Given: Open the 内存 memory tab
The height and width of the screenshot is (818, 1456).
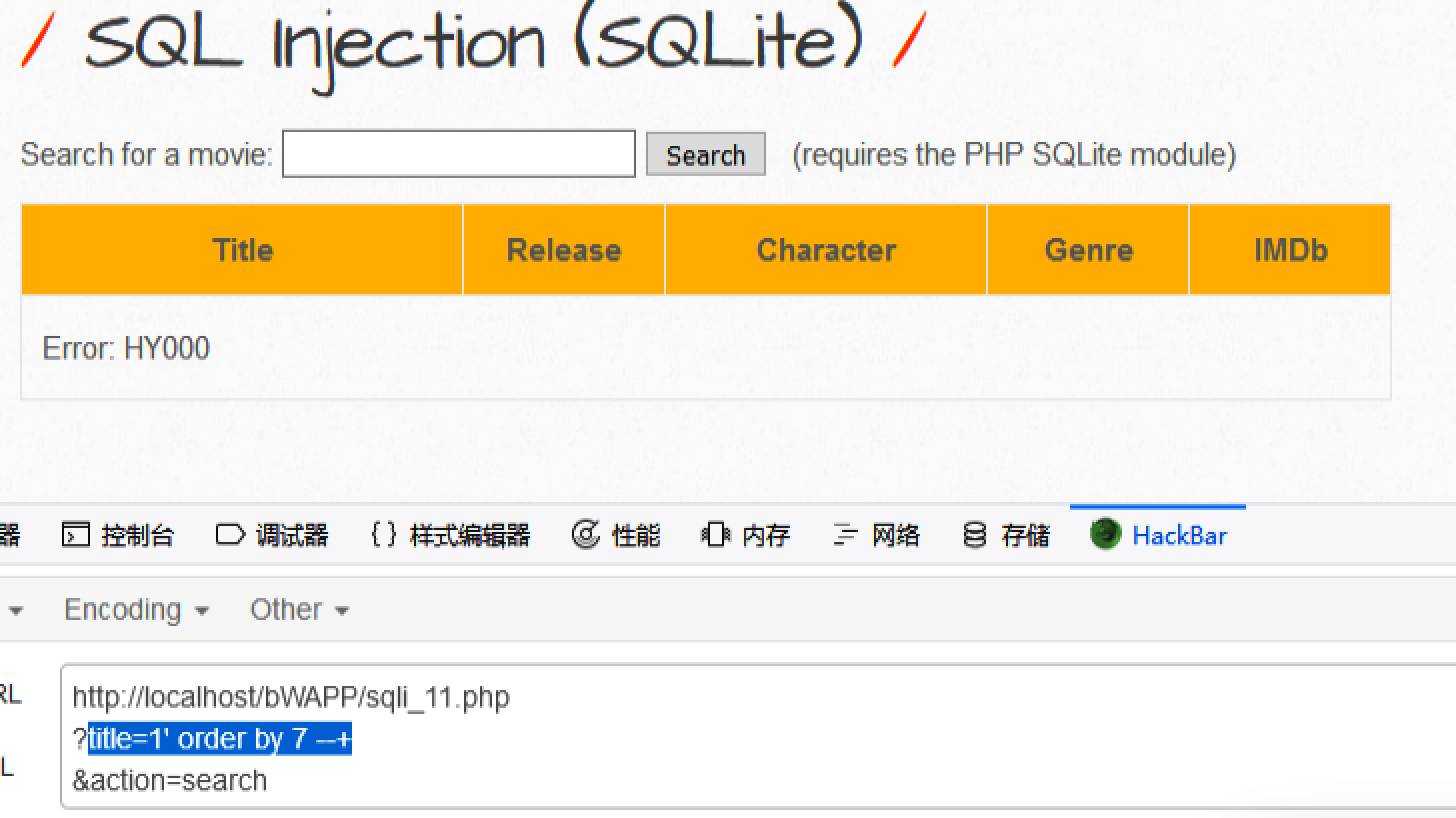Looking at the screenshot, I should pyautogui.click(x=746, y=536).
